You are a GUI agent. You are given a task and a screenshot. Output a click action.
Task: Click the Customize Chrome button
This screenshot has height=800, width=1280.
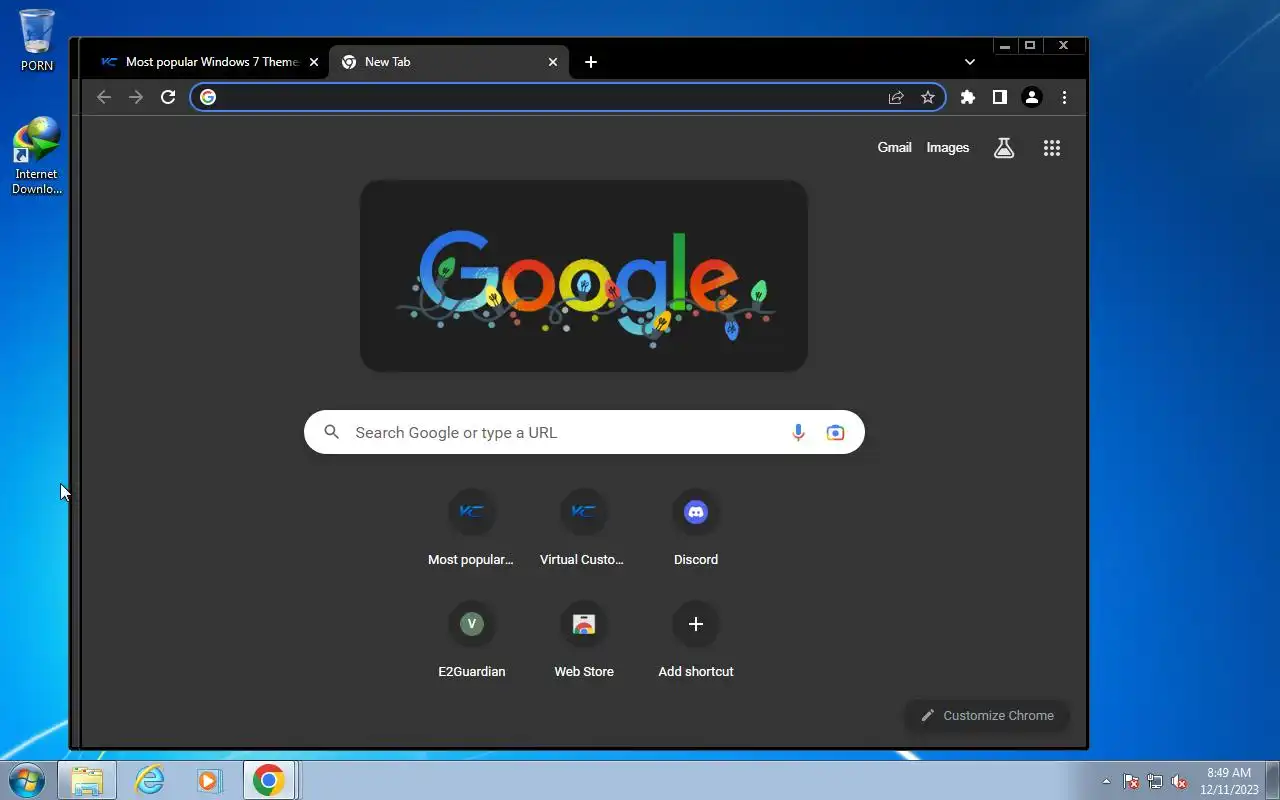987,715
